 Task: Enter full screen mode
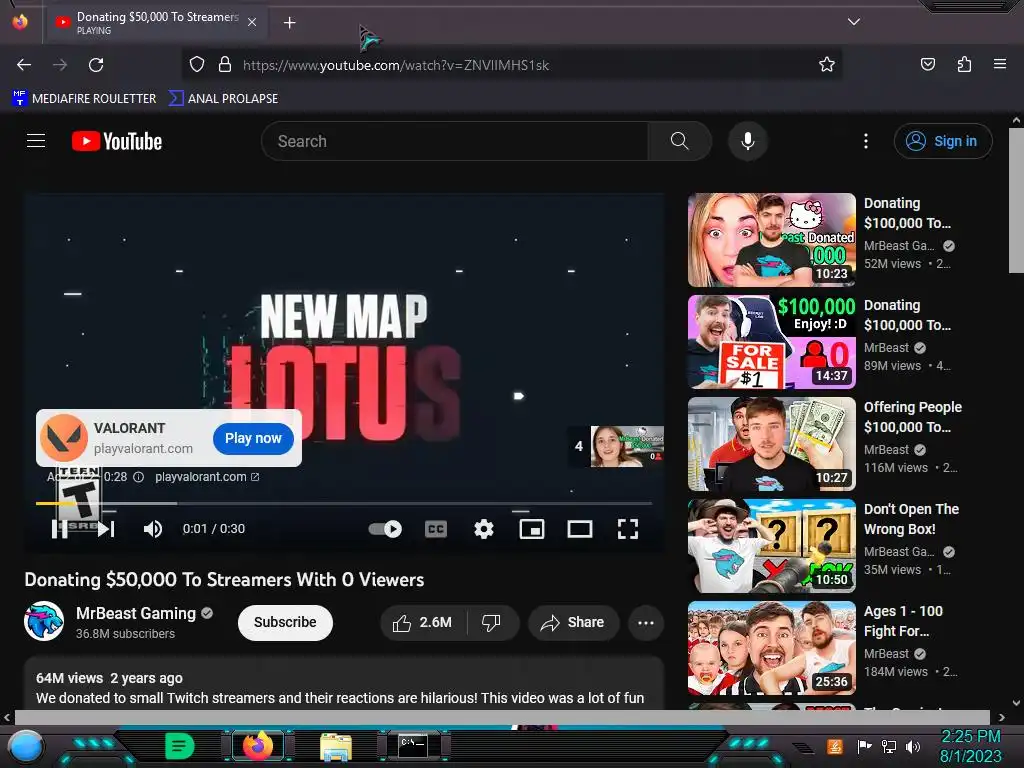coord(628,529)
